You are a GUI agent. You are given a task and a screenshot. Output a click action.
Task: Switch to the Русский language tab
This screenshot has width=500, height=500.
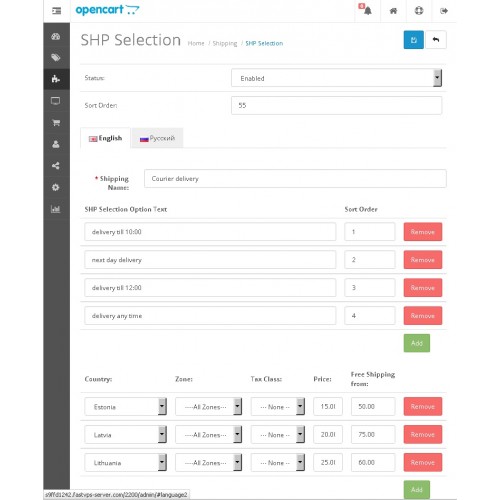tap(157, 138)
